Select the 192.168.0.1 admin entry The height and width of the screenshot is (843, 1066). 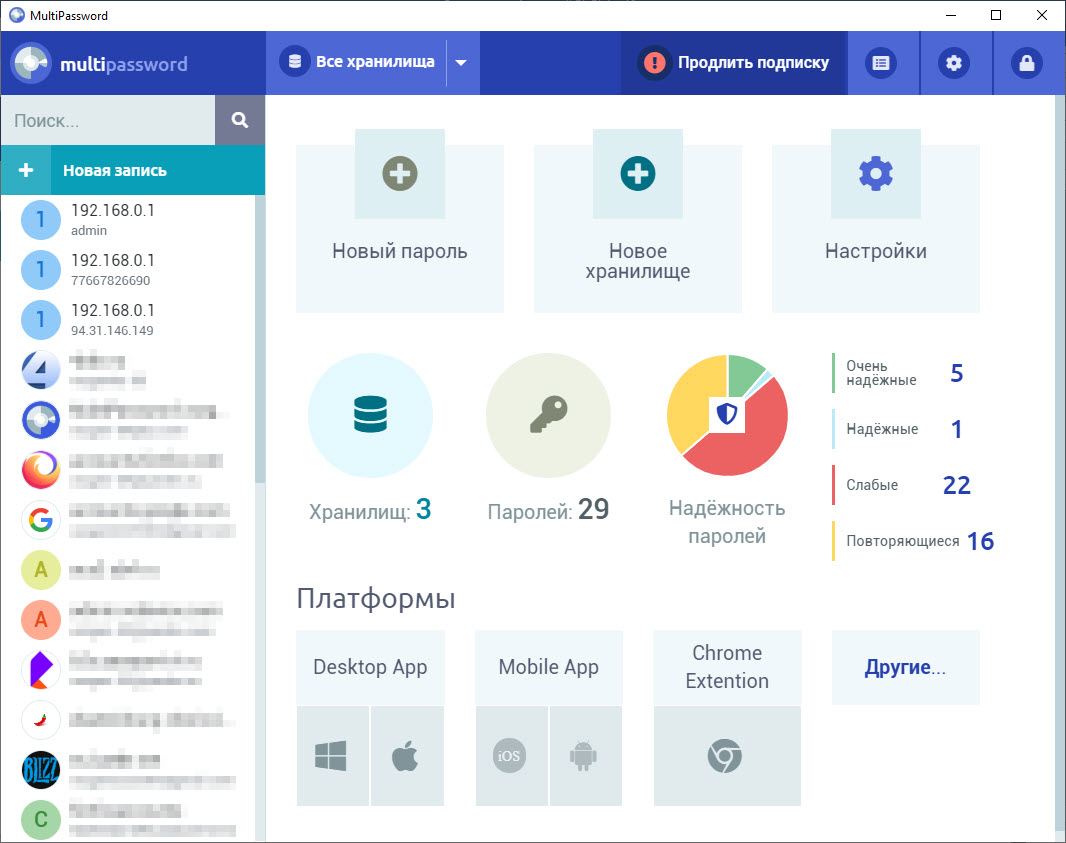click(128, 220)
